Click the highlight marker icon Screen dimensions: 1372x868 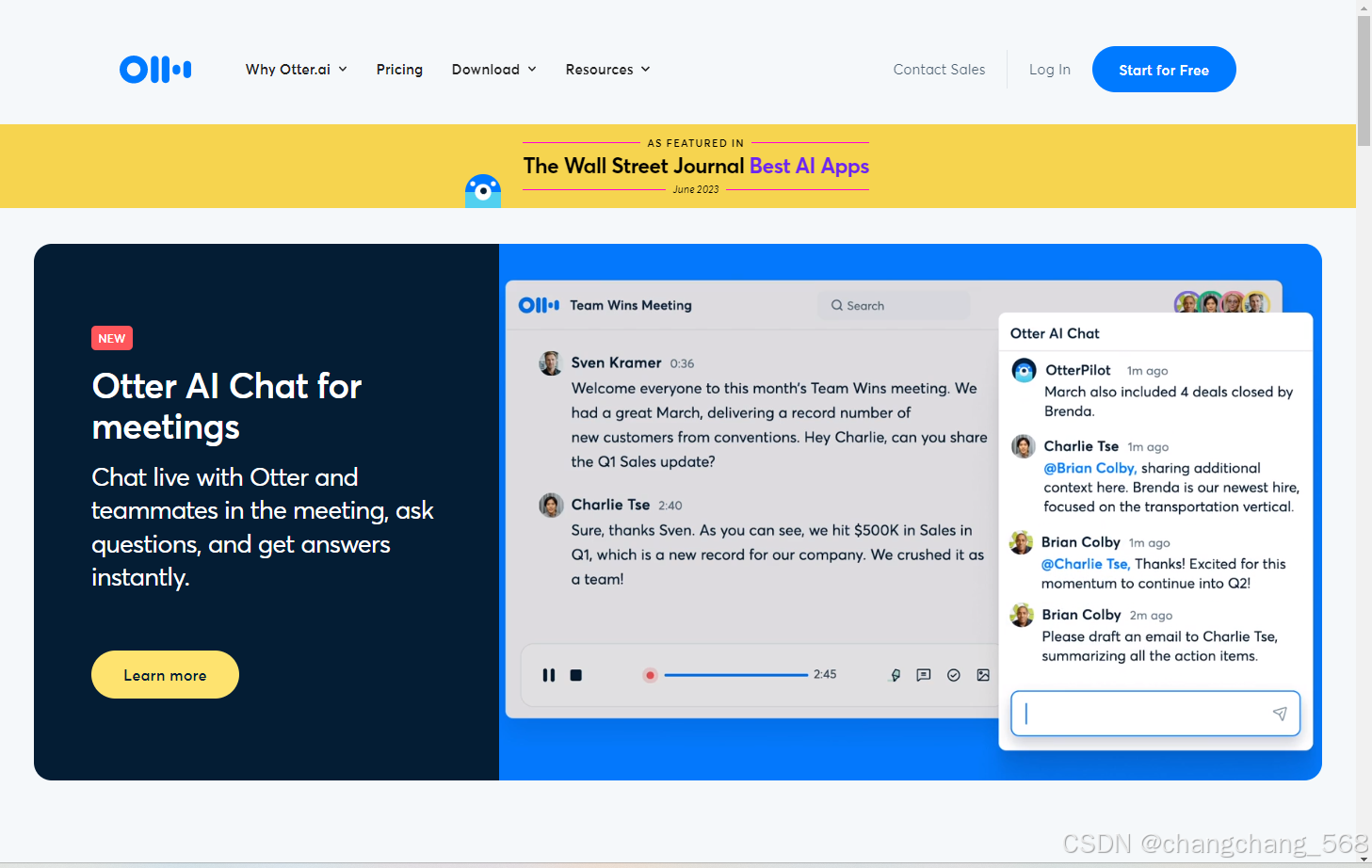[896, 675]
